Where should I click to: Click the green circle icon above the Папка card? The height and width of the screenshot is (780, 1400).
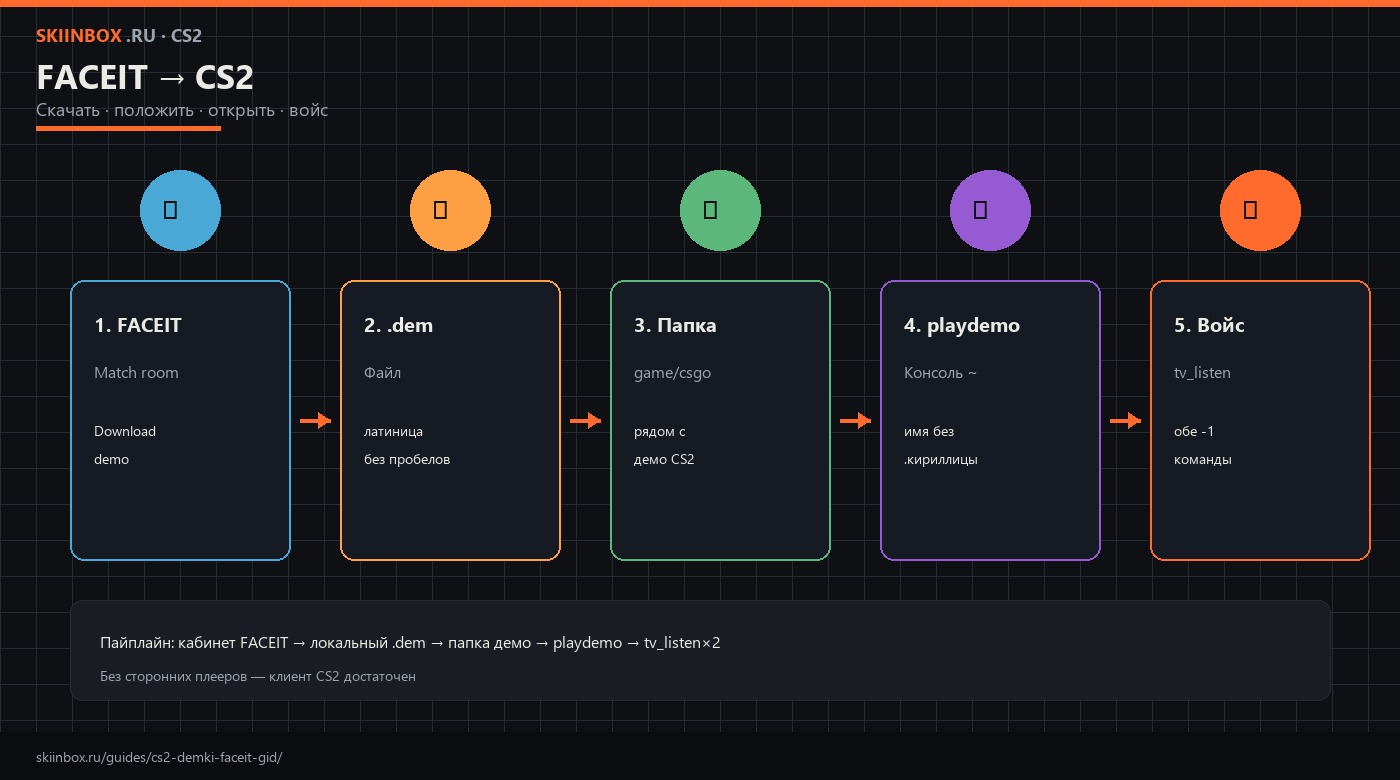720,210
